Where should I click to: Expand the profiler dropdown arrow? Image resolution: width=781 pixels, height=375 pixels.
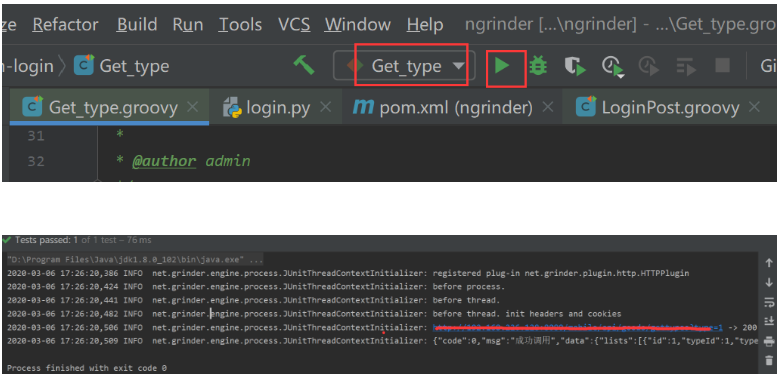[620, 76]
